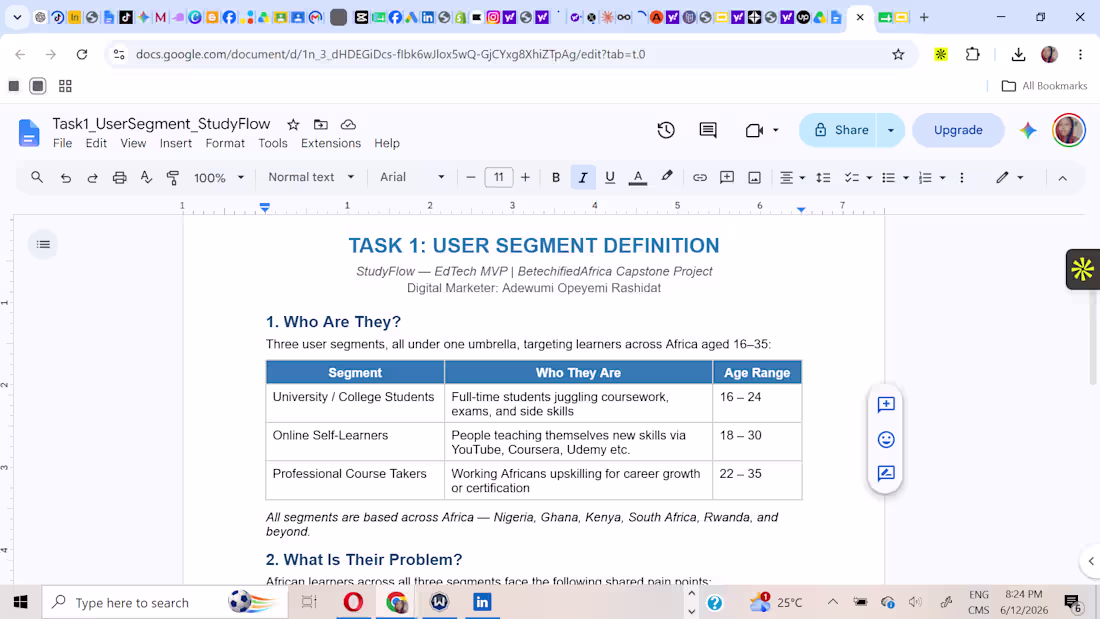This screenshot has width=1100, height=619.
Task: Open the Edit menu
Action: tap(96, 143)
